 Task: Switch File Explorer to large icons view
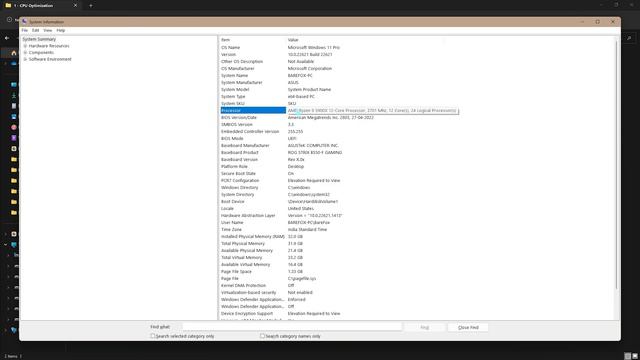[x=635, y=356]
